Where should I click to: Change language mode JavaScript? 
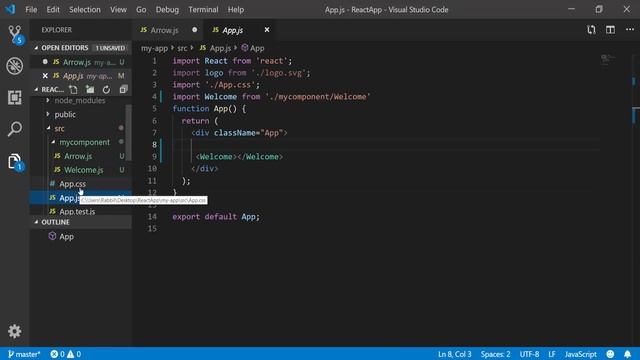click(580, 354)
